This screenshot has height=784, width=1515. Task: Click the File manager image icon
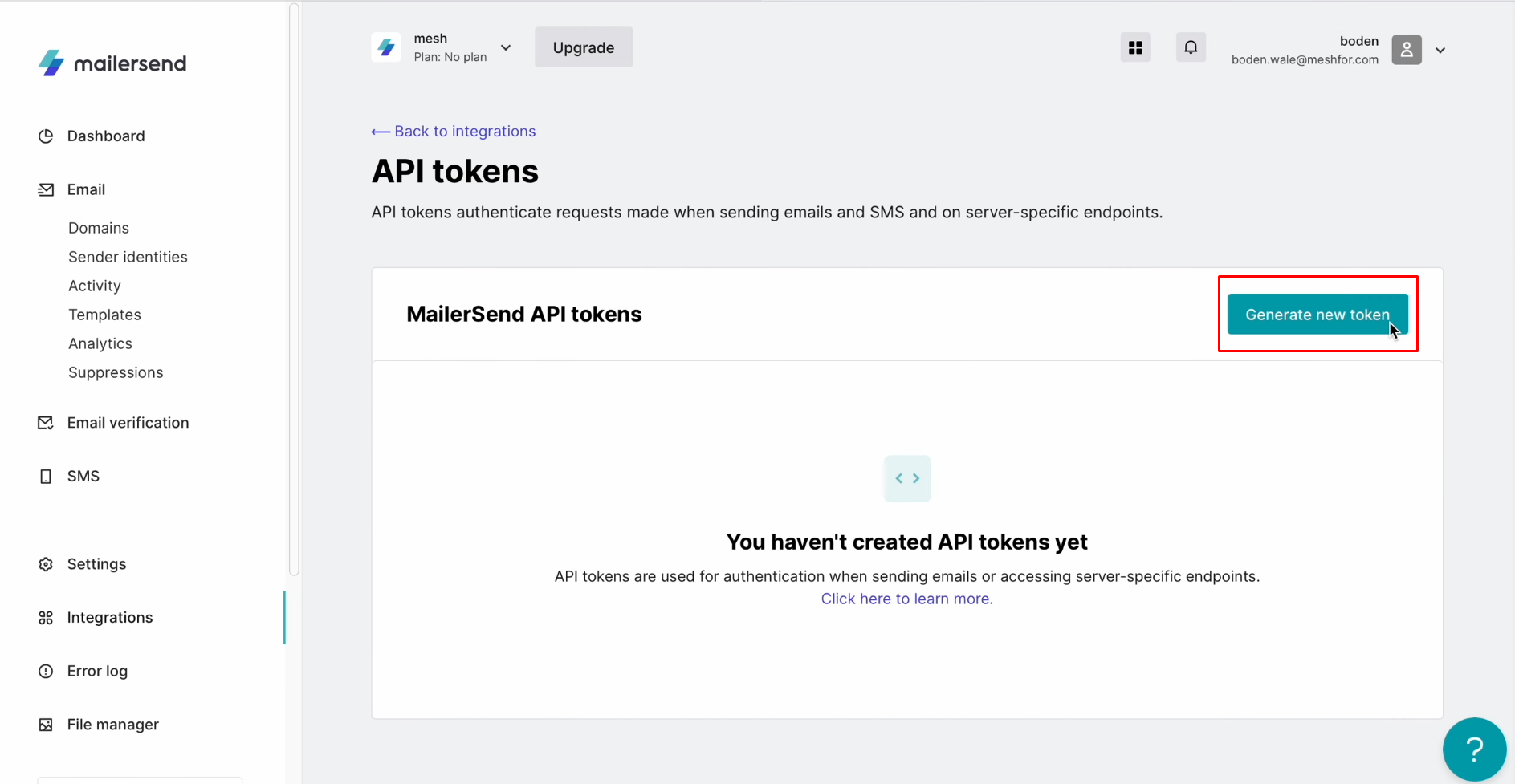click(x=46, y=725)
